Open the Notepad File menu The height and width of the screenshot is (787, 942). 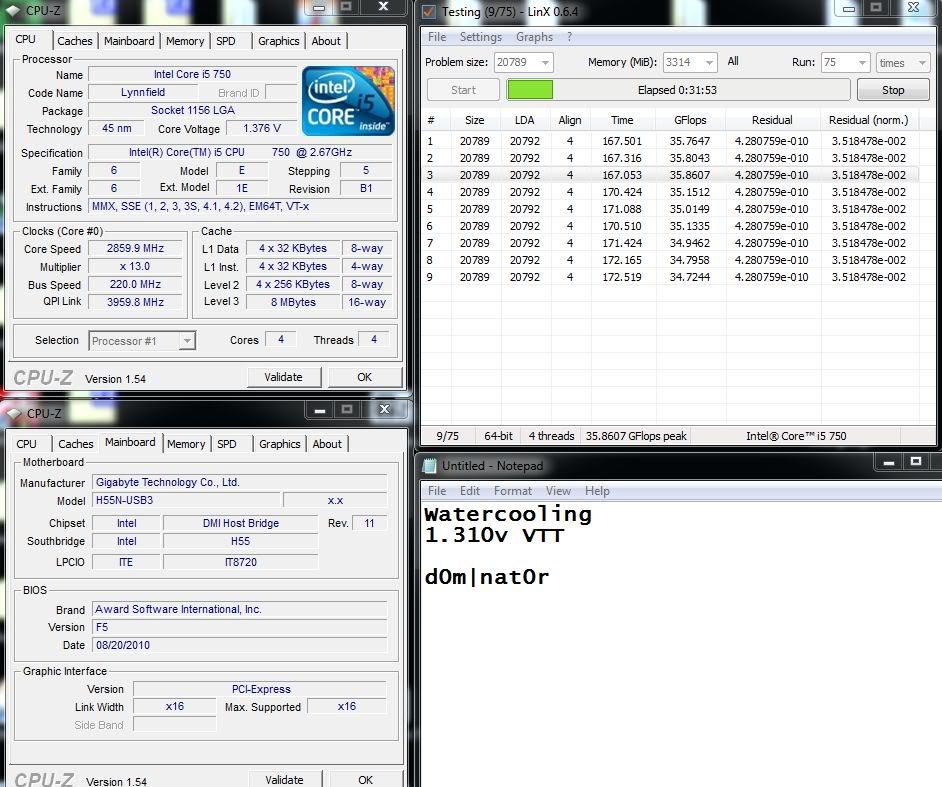(x=437, y=491)
